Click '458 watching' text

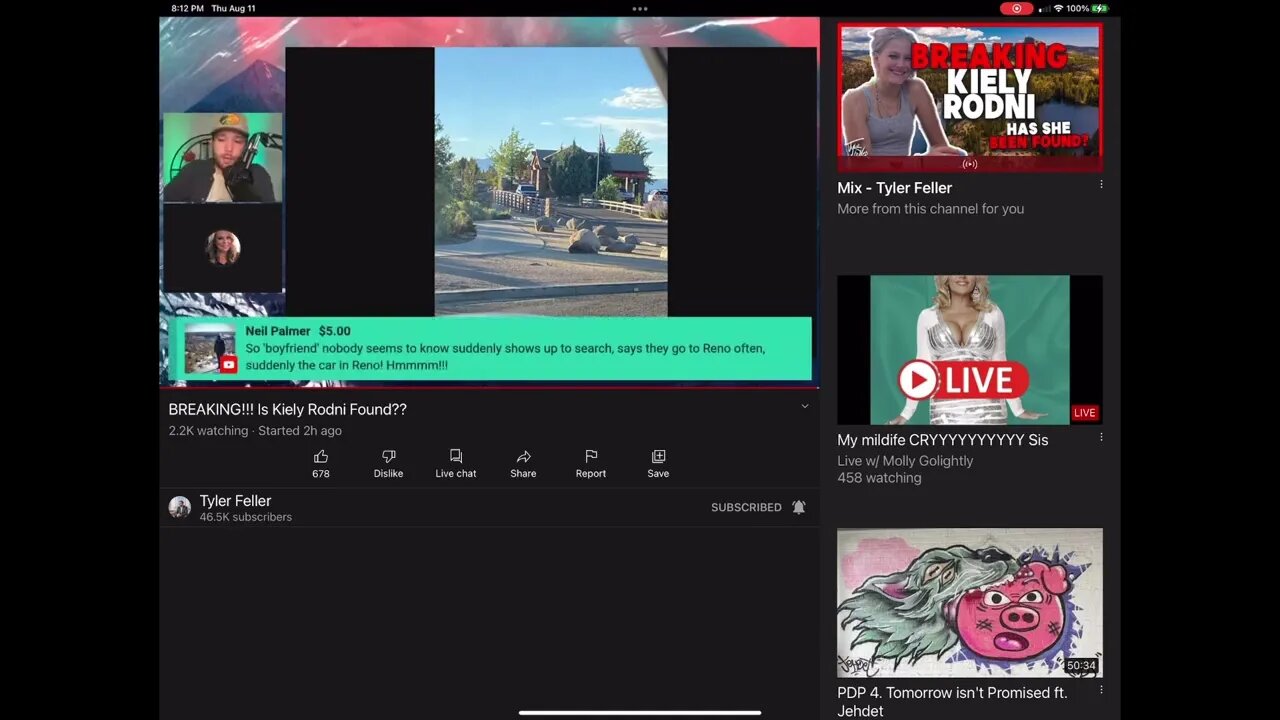click(879, 478)
